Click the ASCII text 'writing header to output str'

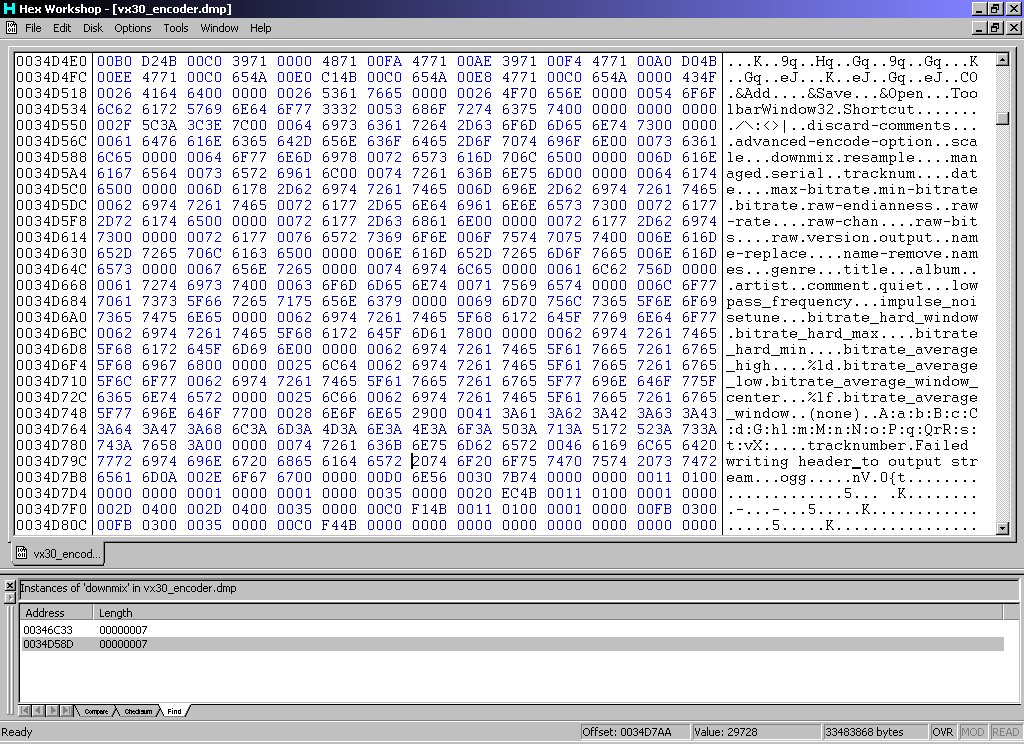tap(852, 461)
